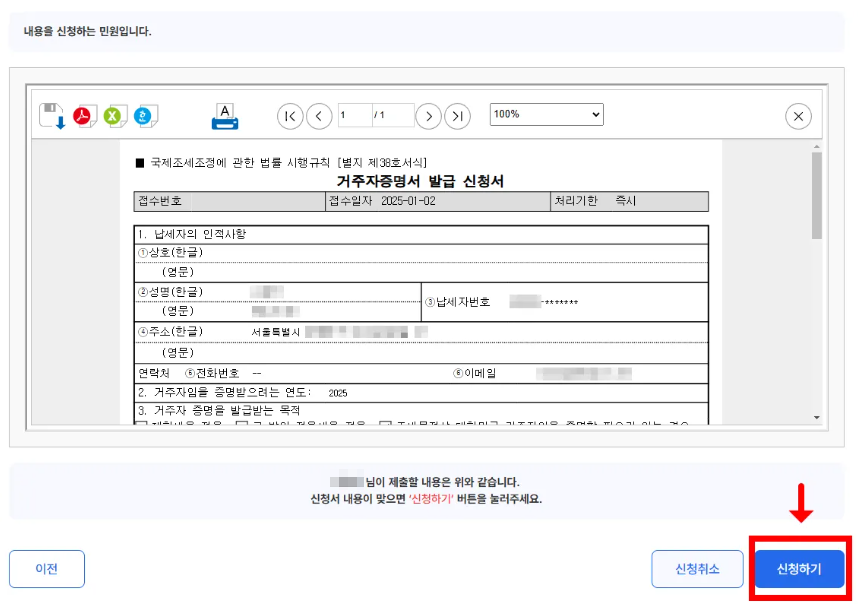The width and height of the screenshot is (858, 611).
Task: Click the heading 1. 납세자의 인적사항
Action: 192,234
